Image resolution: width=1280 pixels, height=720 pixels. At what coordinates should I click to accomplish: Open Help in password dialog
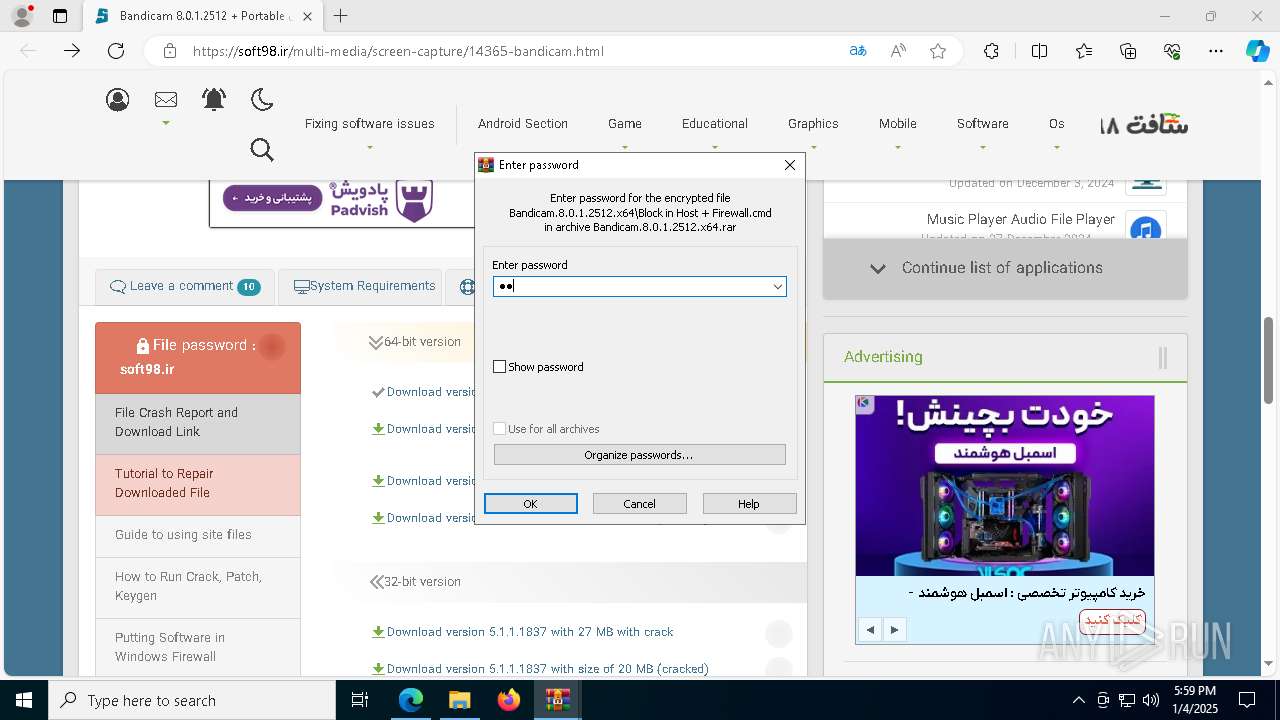[x=749, y=504]
